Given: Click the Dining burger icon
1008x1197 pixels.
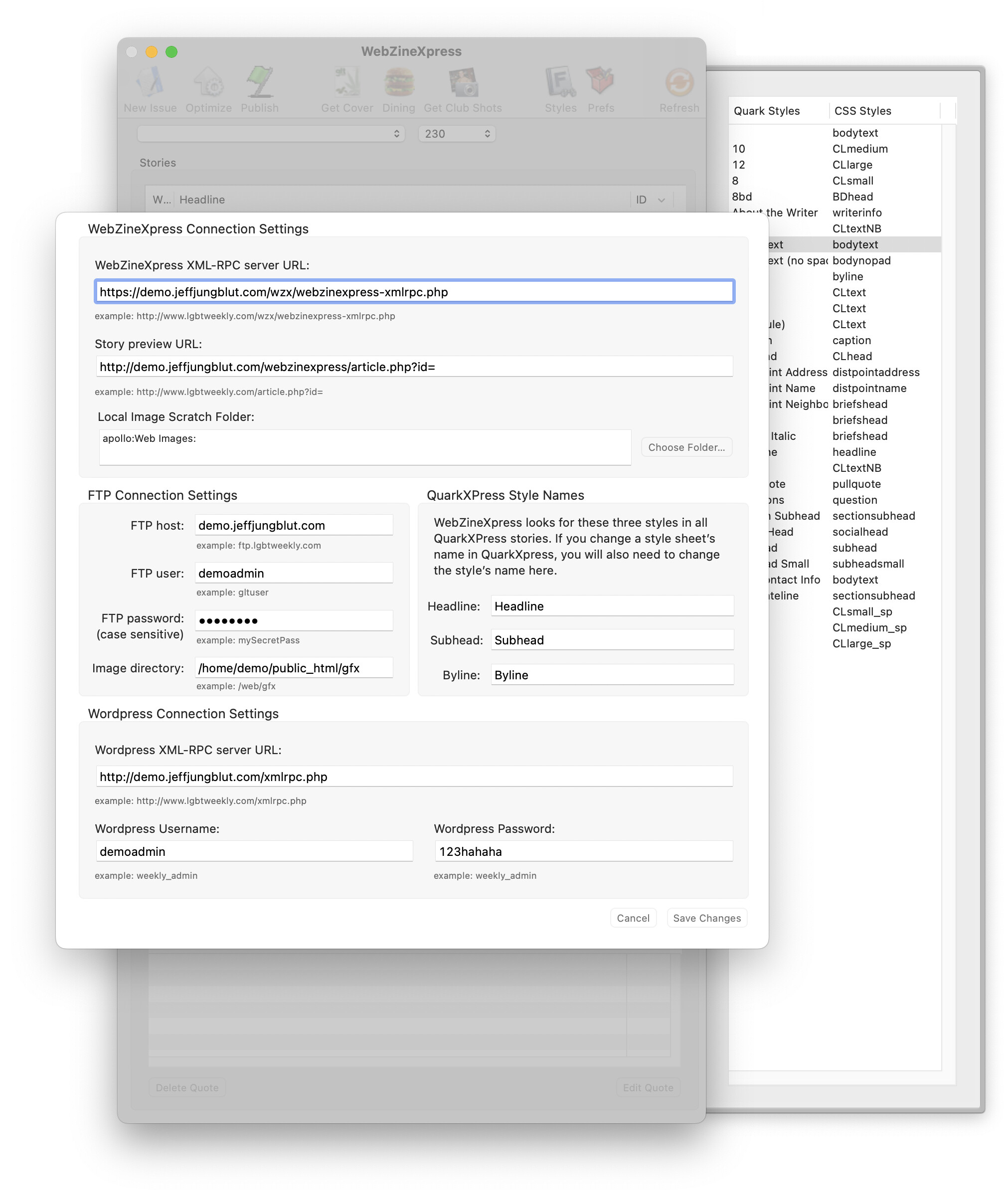Looking at the screenshot, I should pyautogui.click(x=399, y=82).
